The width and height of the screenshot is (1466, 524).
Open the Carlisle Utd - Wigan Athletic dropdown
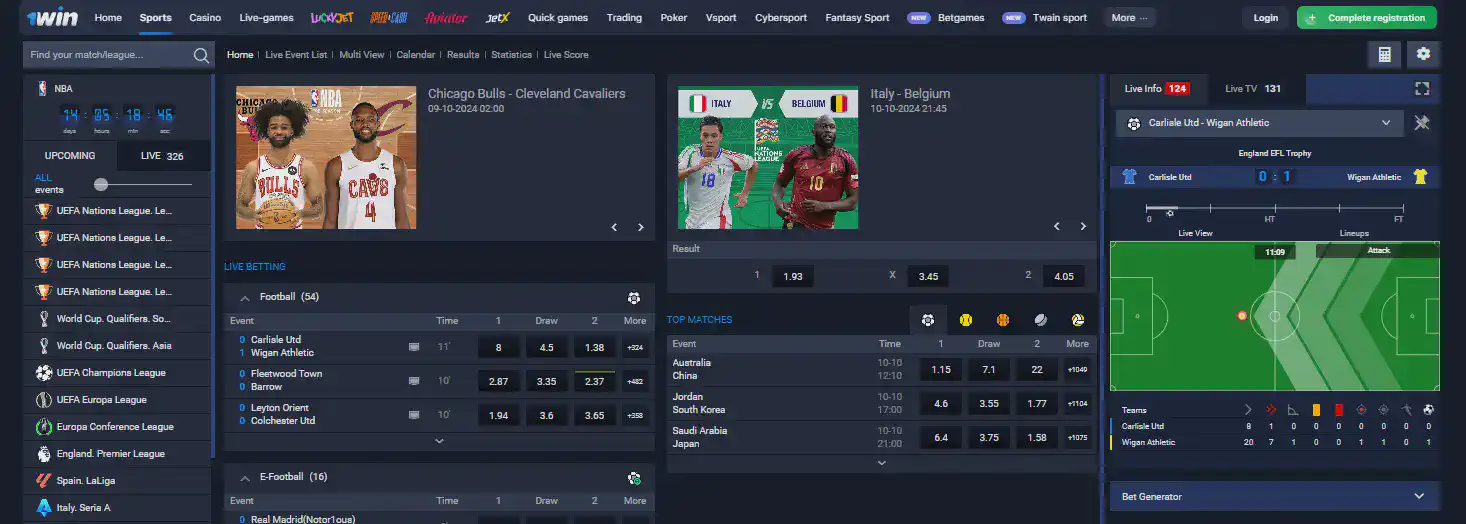(x=1259, y=123)
